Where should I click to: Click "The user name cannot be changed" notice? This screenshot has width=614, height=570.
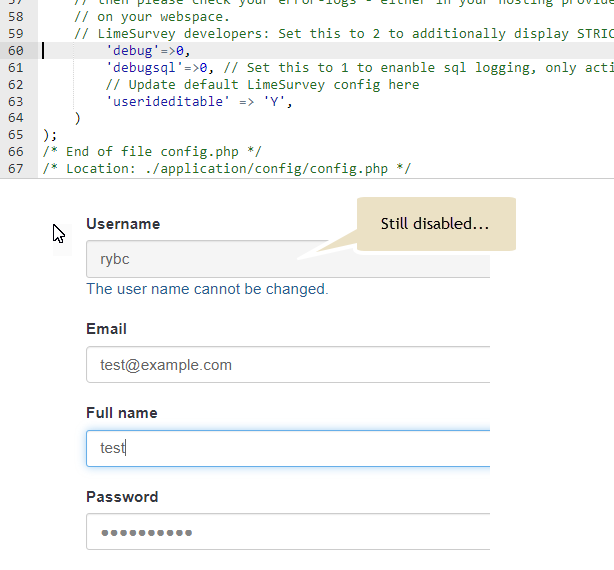[x=206, y=289]
